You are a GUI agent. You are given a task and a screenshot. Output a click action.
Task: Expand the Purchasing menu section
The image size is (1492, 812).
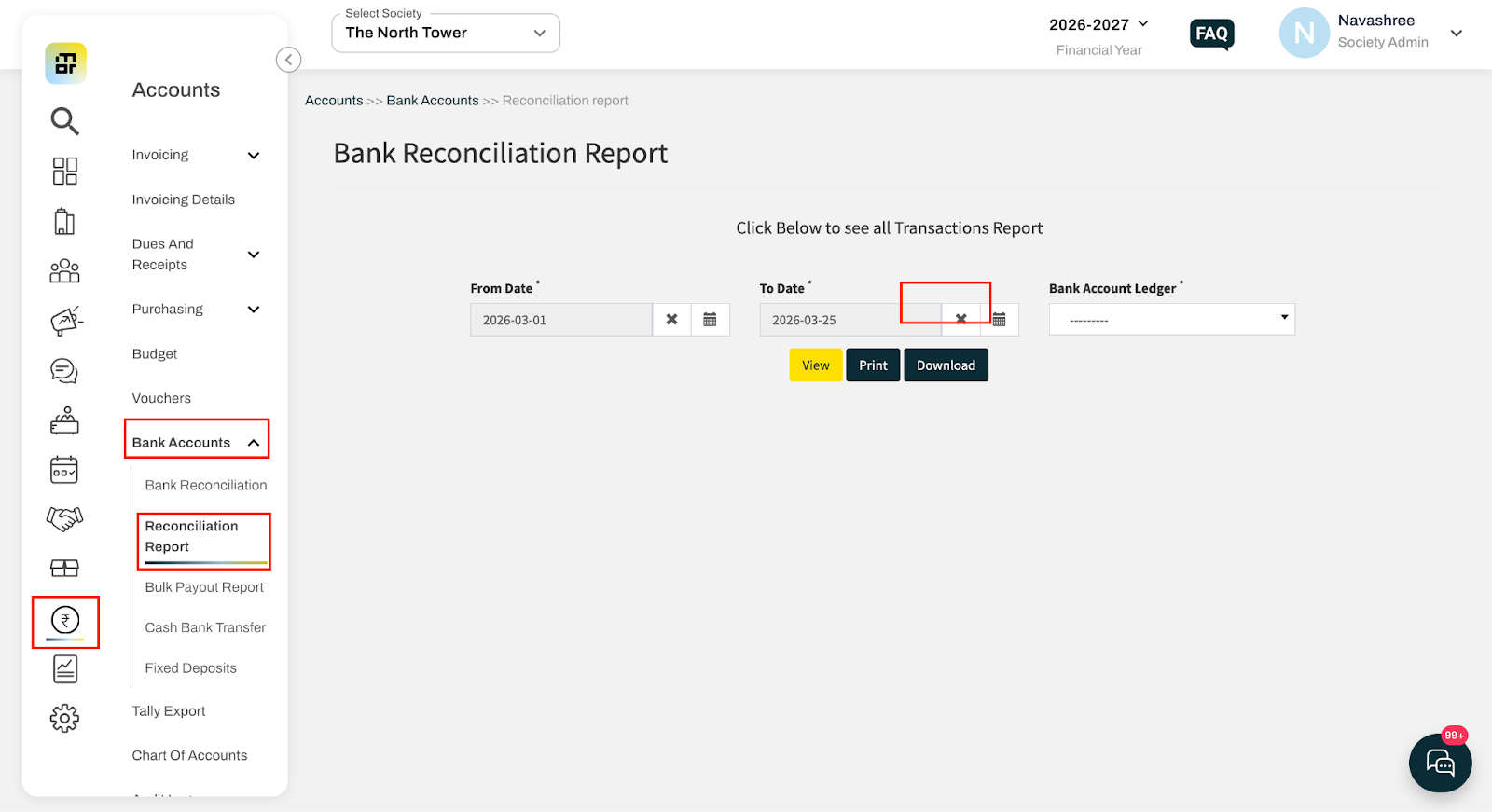(x=254, y=310)
